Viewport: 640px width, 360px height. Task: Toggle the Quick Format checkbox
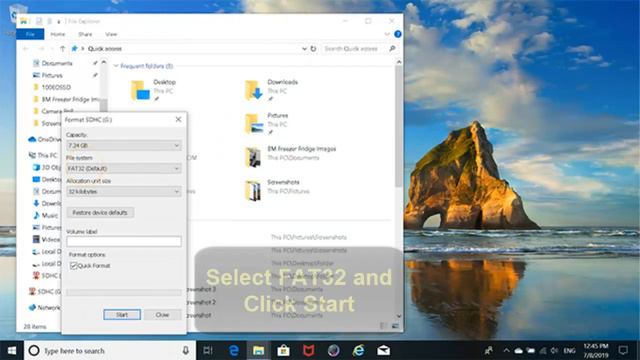point(73,266)
